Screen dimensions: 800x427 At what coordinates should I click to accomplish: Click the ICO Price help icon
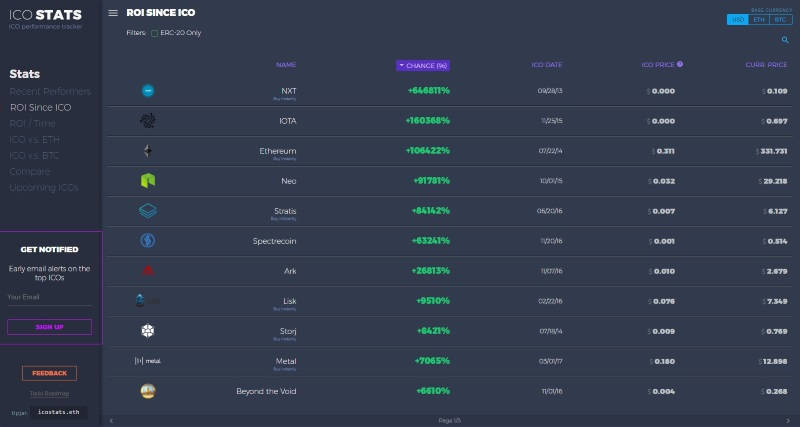click(680, 64)
